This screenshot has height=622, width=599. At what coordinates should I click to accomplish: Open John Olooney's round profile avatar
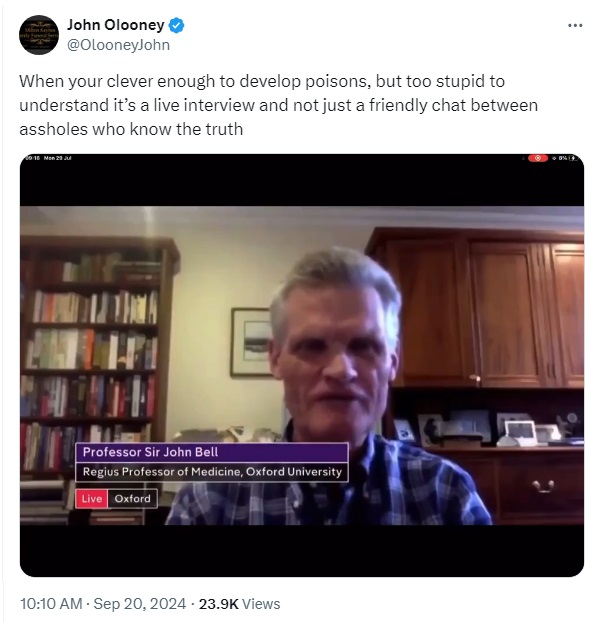(39, 35)
